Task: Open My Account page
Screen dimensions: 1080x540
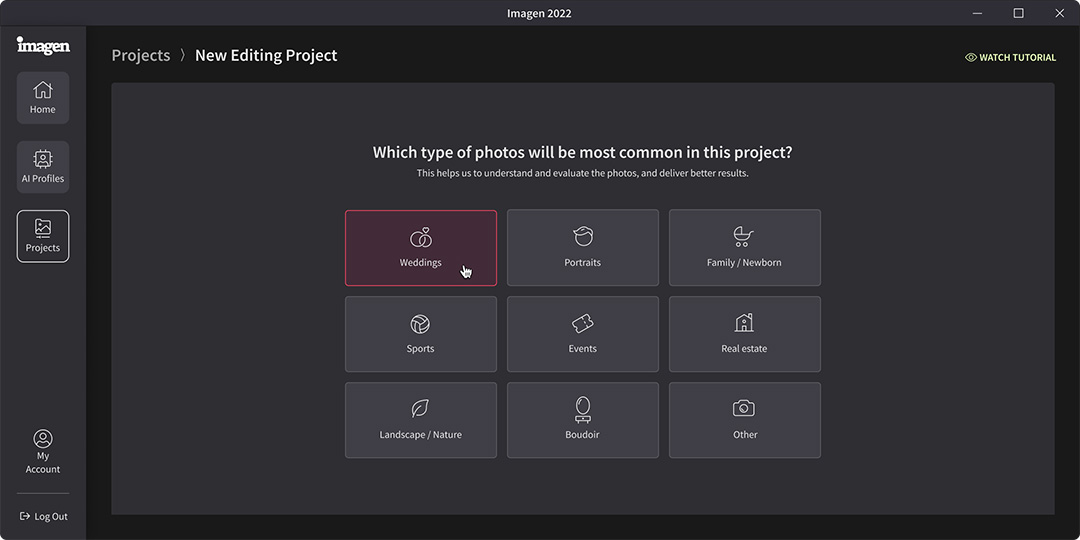Action: (43, 452)
